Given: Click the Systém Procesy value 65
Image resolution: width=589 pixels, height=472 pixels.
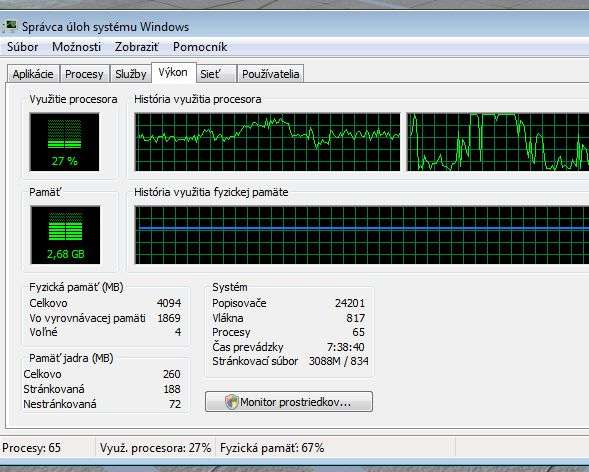Looking at the screenshot, I should click(358, 332).
